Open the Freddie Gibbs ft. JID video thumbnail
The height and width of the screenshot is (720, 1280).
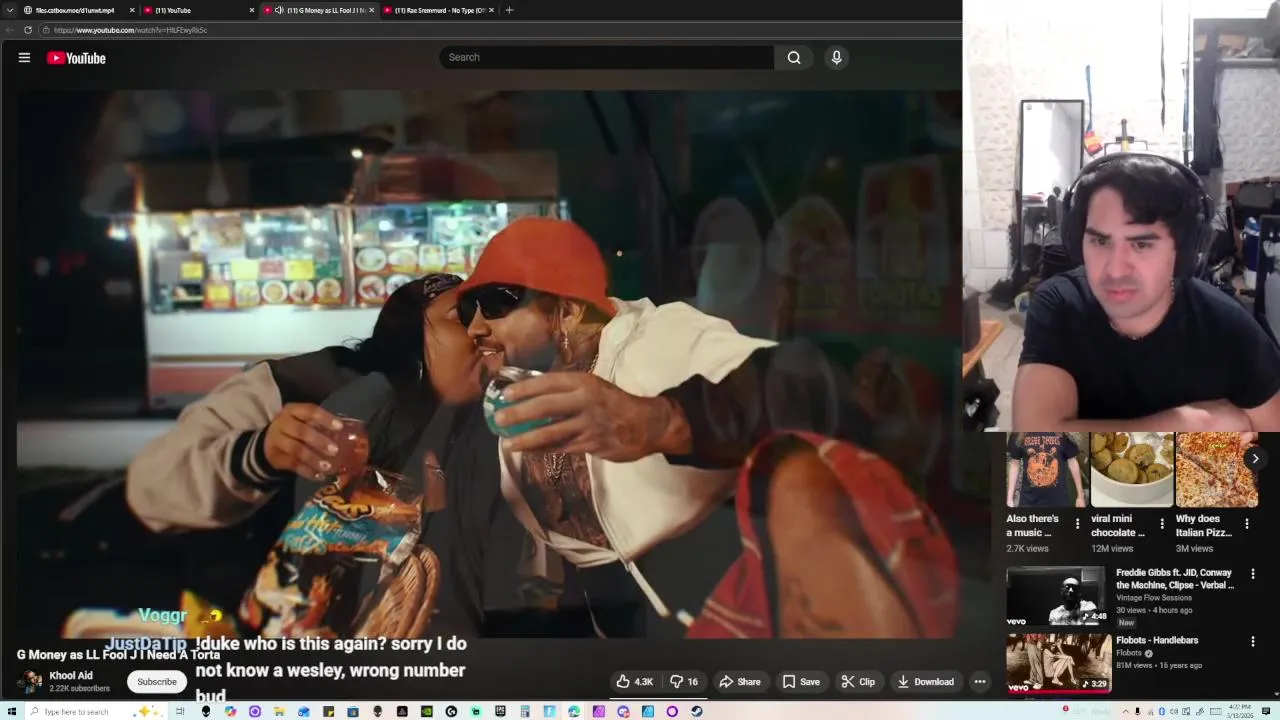[x=1058, y=596]
